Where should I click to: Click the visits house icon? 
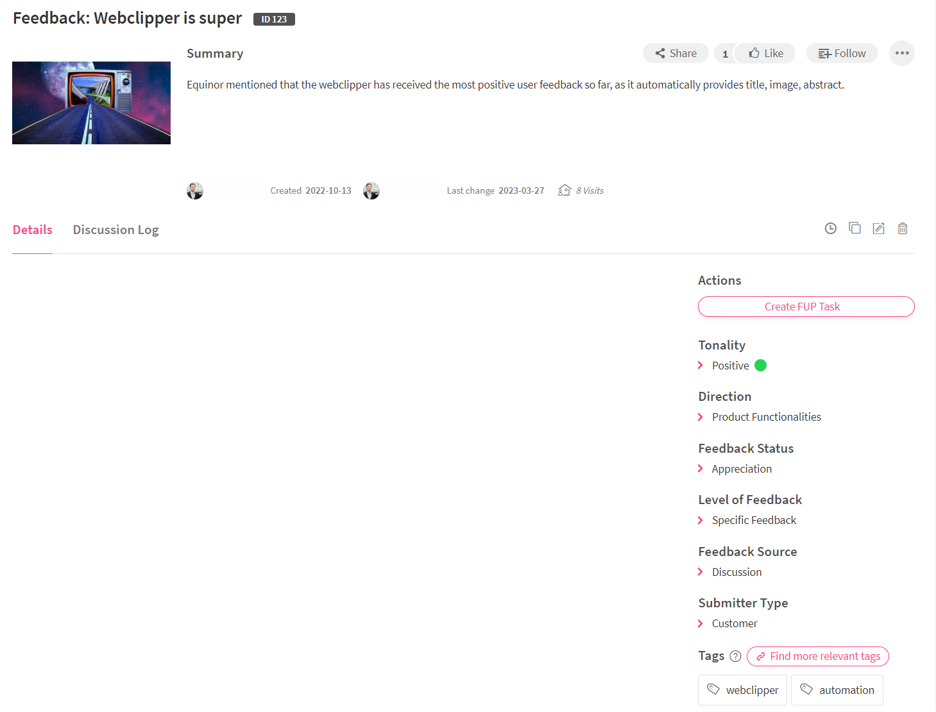[564, 190]
